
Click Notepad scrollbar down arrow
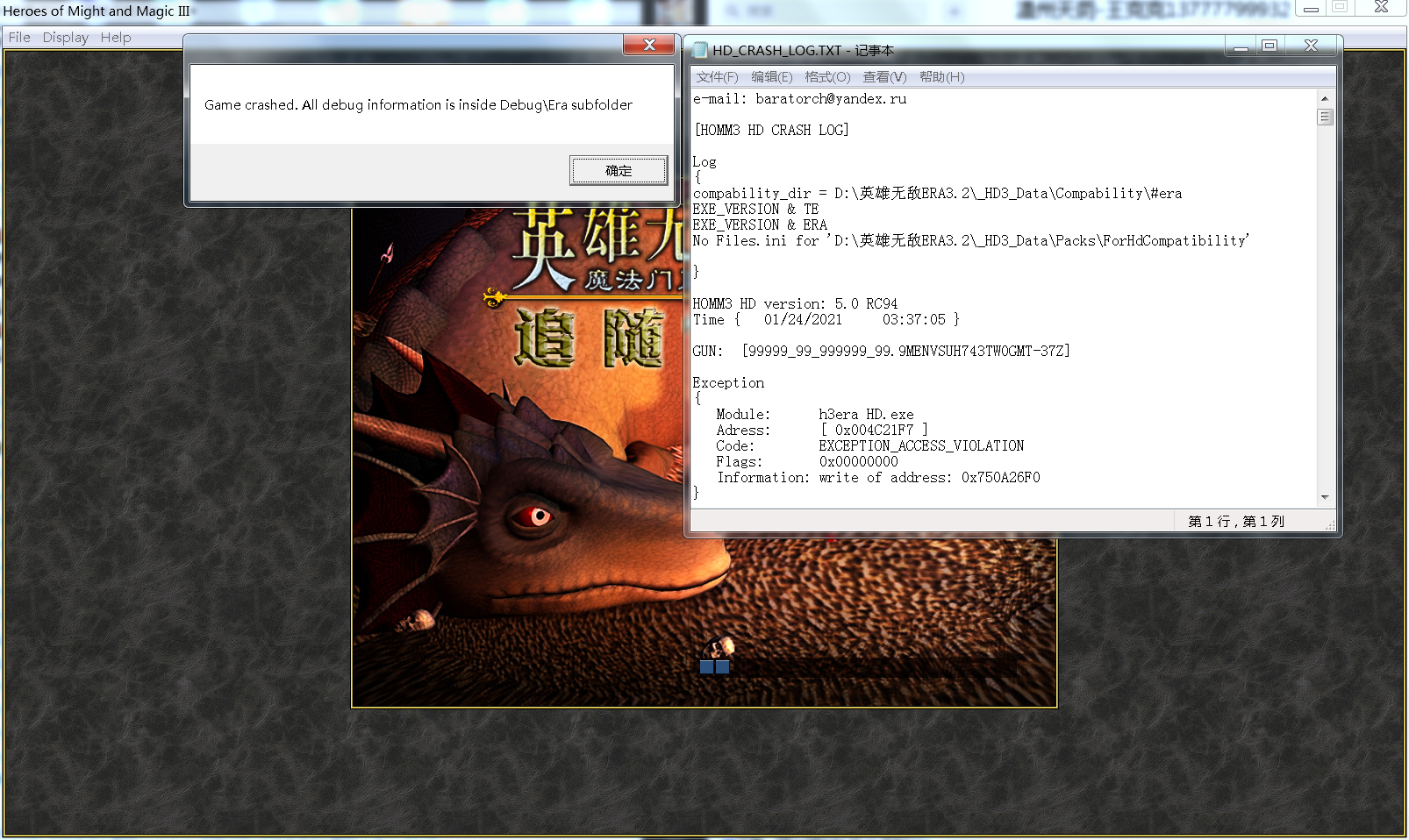(x=1325, y=497)
